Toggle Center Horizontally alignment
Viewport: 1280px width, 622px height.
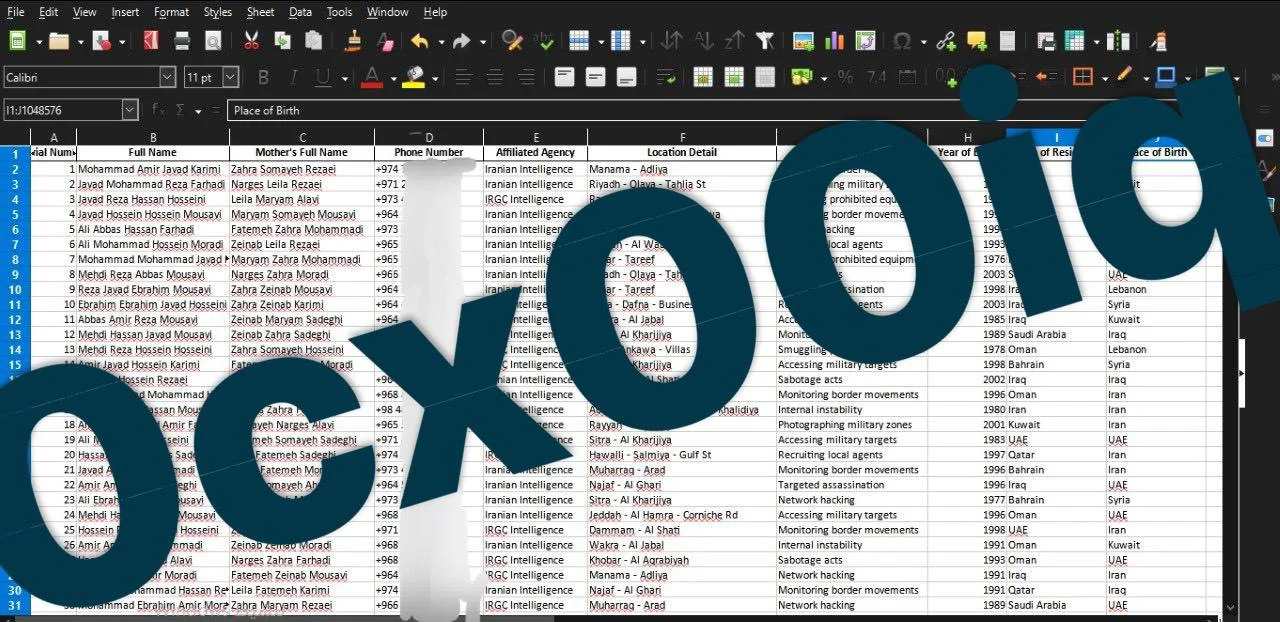tap(494, 77)
